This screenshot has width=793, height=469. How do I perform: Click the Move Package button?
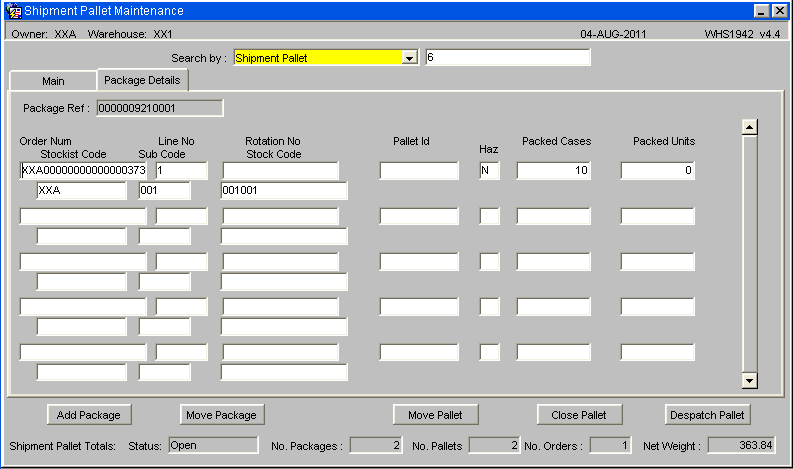coord(222,415)
